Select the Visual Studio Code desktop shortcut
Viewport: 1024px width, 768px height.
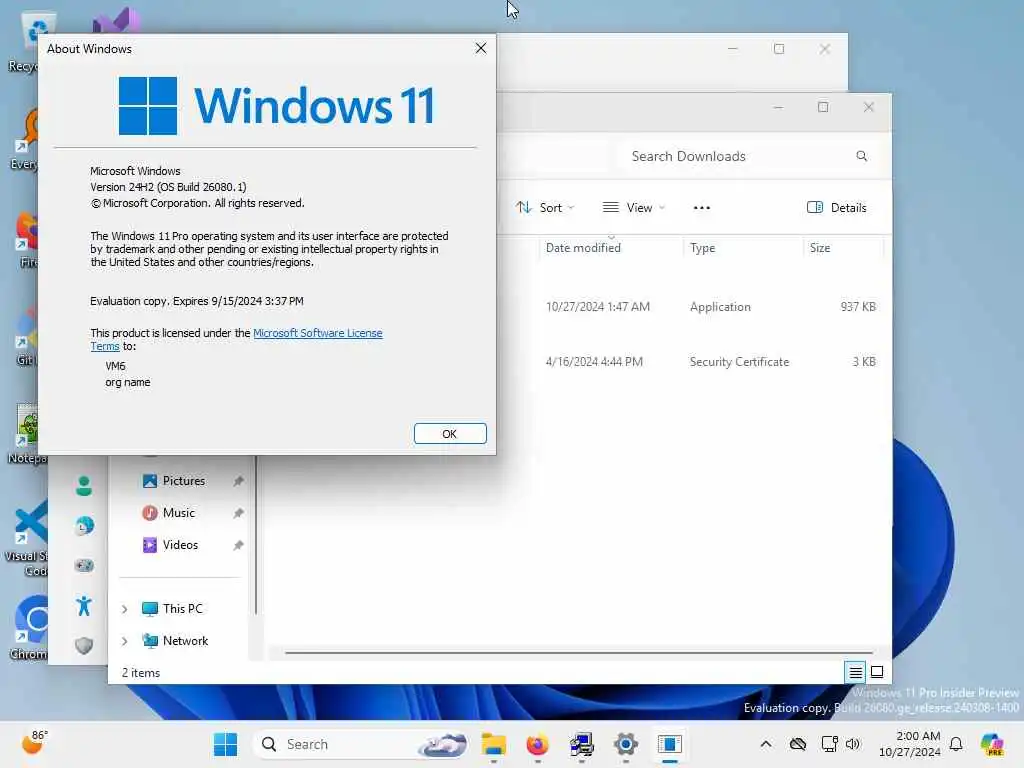27,537
